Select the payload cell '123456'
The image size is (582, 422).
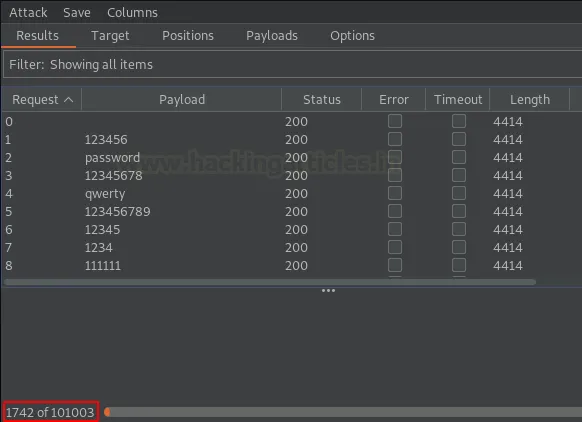click(106, 140)
